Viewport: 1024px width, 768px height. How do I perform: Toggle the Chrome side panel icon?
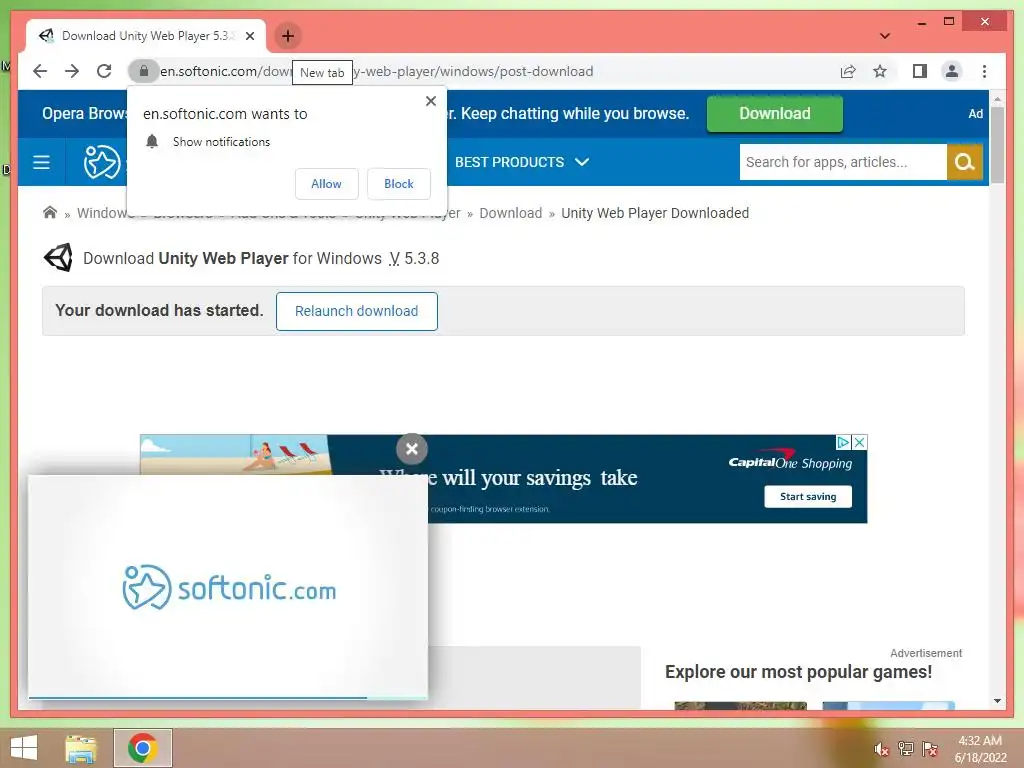(920, 71)
